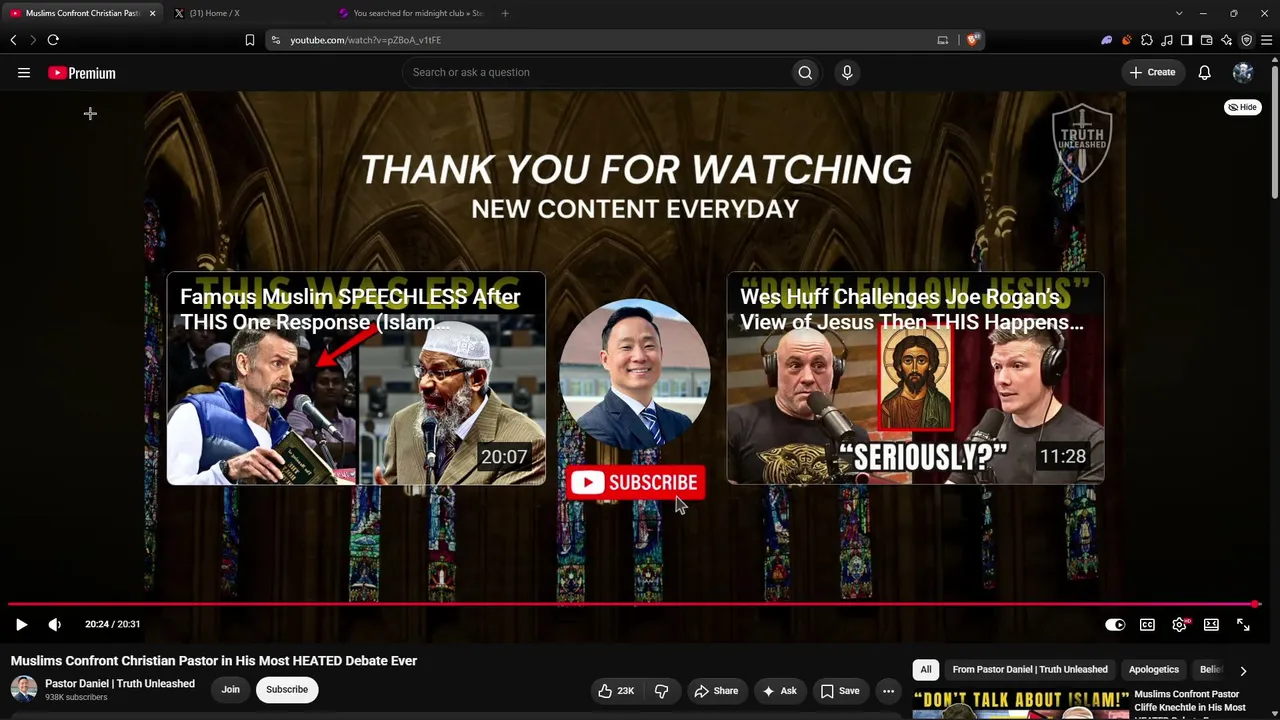Screen dimensions: 1280x720
Task: Select the Apologetics chip
Action: click(1154, 669)
